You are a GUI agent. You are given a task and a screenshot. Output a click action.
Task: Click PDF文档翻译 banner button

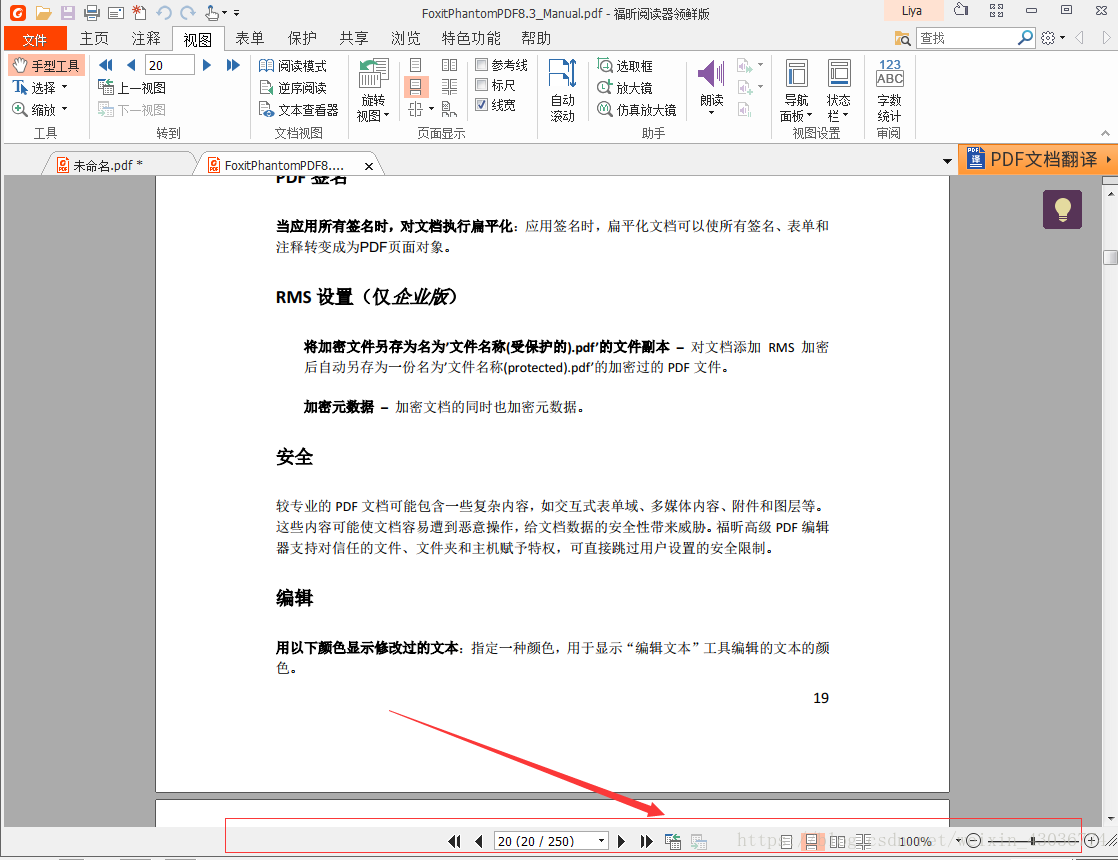click(1037, 159)
